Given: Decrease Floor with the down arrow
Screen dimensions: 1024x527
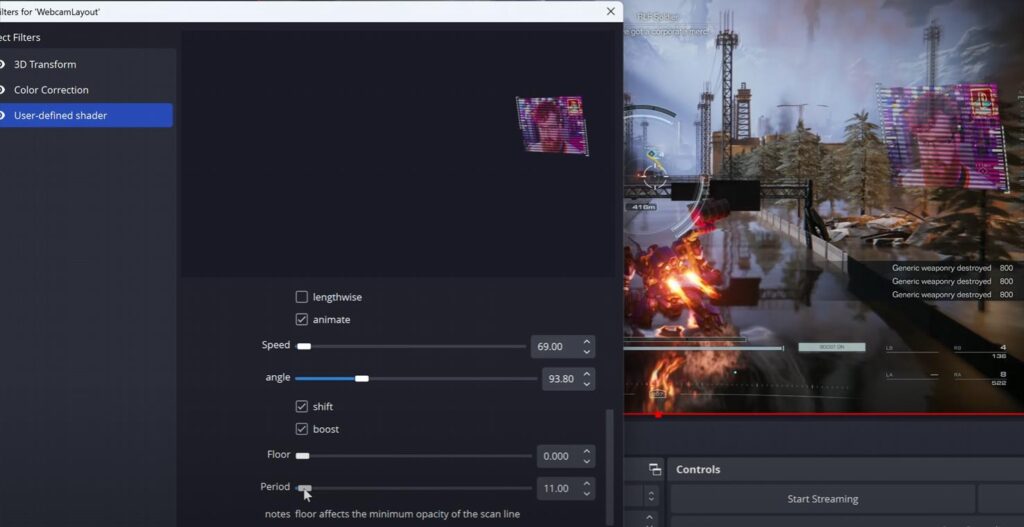Looking at the screenshot, I should click(586, 462).
